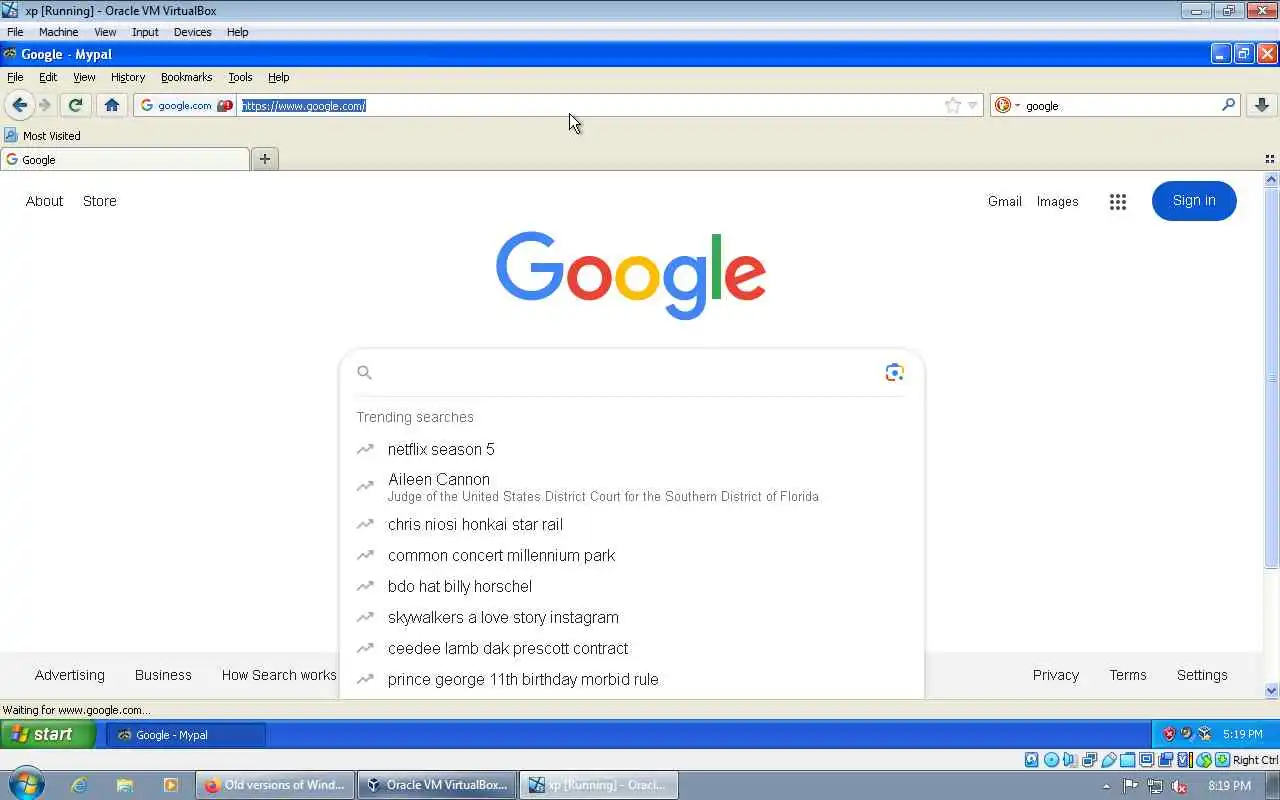
Task: Open the VirtualBox Devices menu
Action: pyautogui.click(x=192, y=32)
